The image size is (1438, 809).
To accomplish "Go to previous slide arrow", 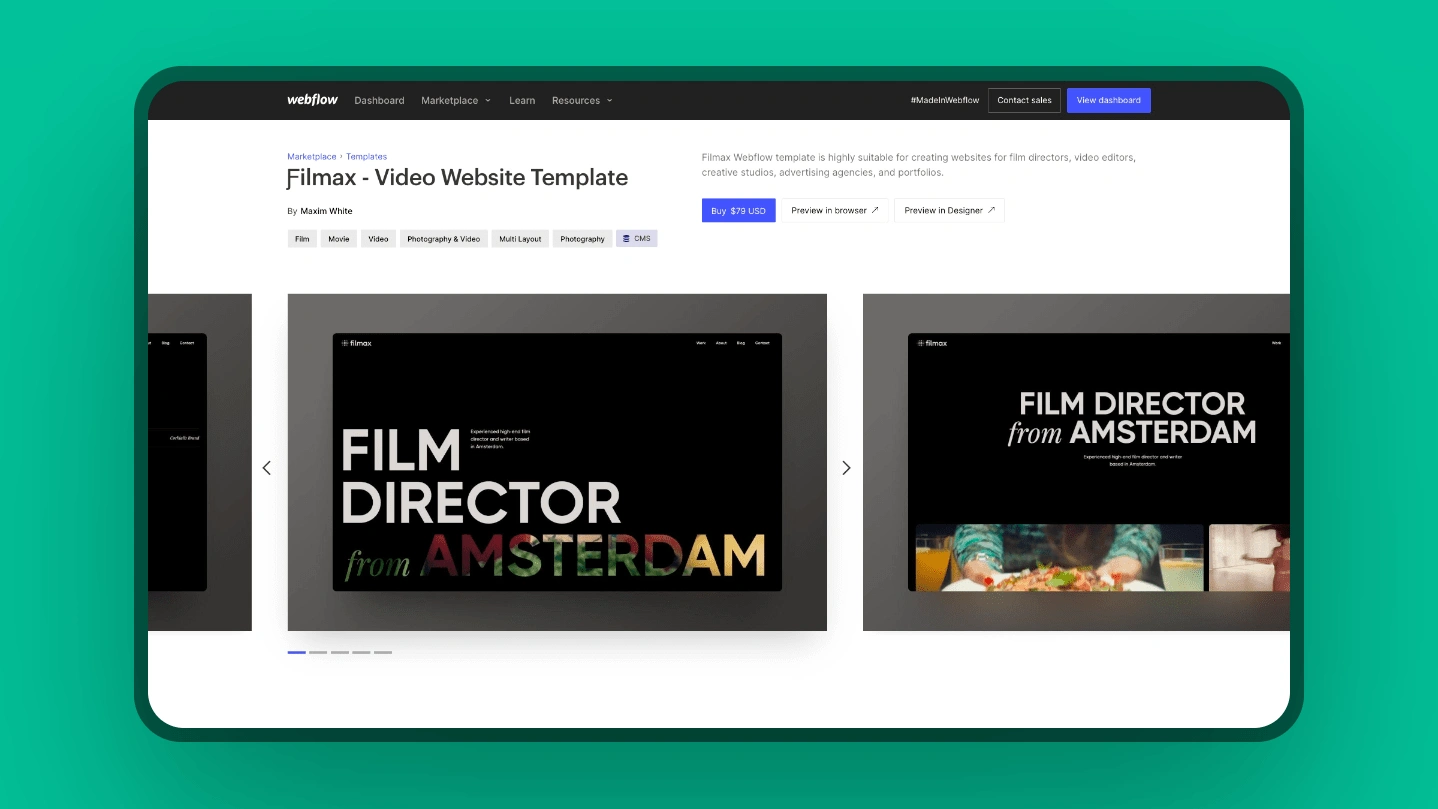I will click(266, 468).
